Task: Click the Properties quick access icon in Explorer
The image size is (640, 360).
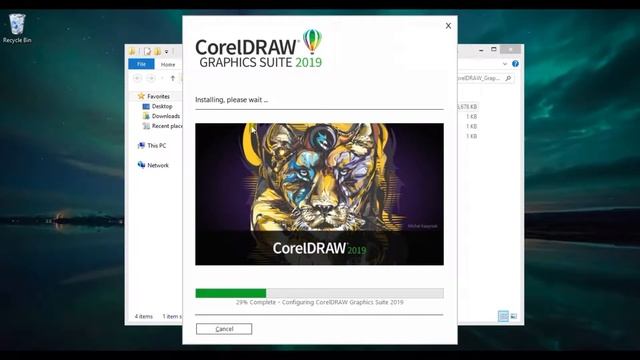Action: click(147, 51)
